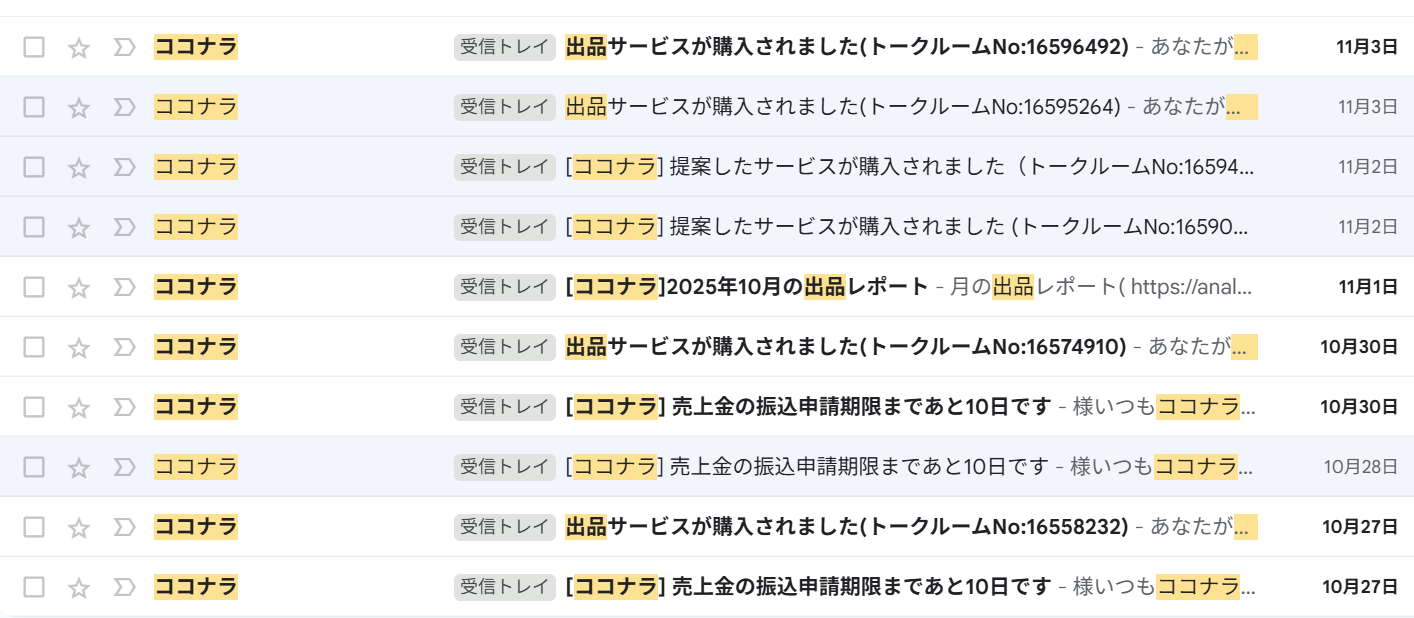Star the email with talk room No:16574910
The height and width of the screenshot is (618, 1414).
(x=79, y=347)
